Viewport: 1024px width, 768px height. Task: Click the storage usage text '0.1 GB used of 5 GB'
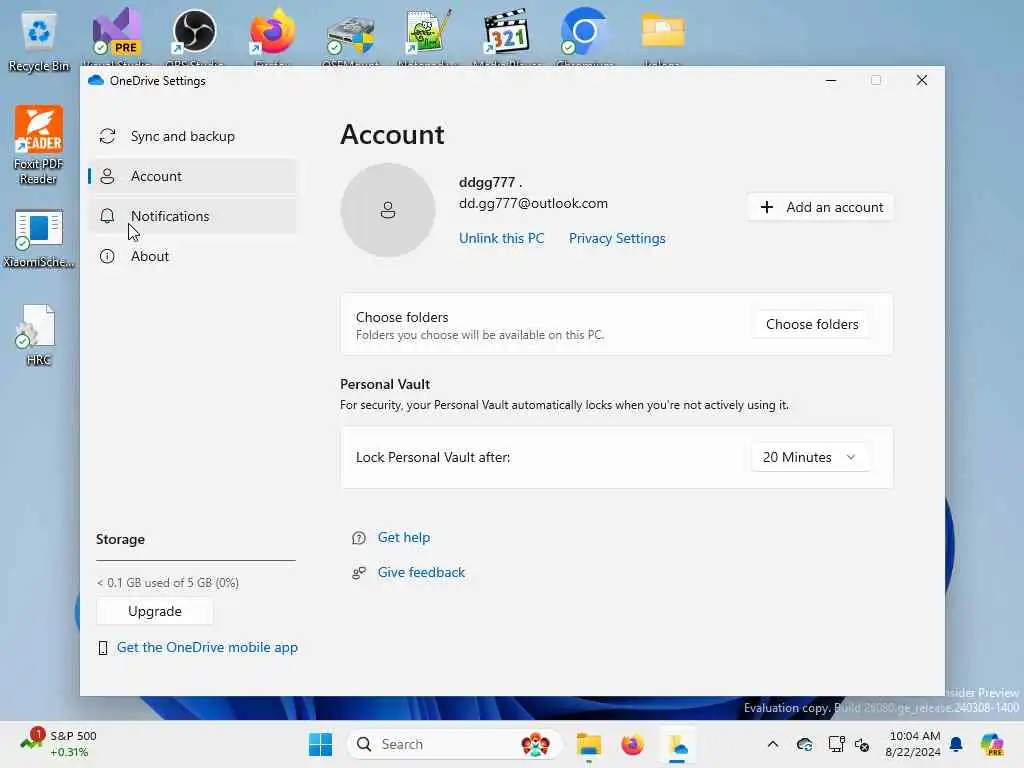click(168, 583)
